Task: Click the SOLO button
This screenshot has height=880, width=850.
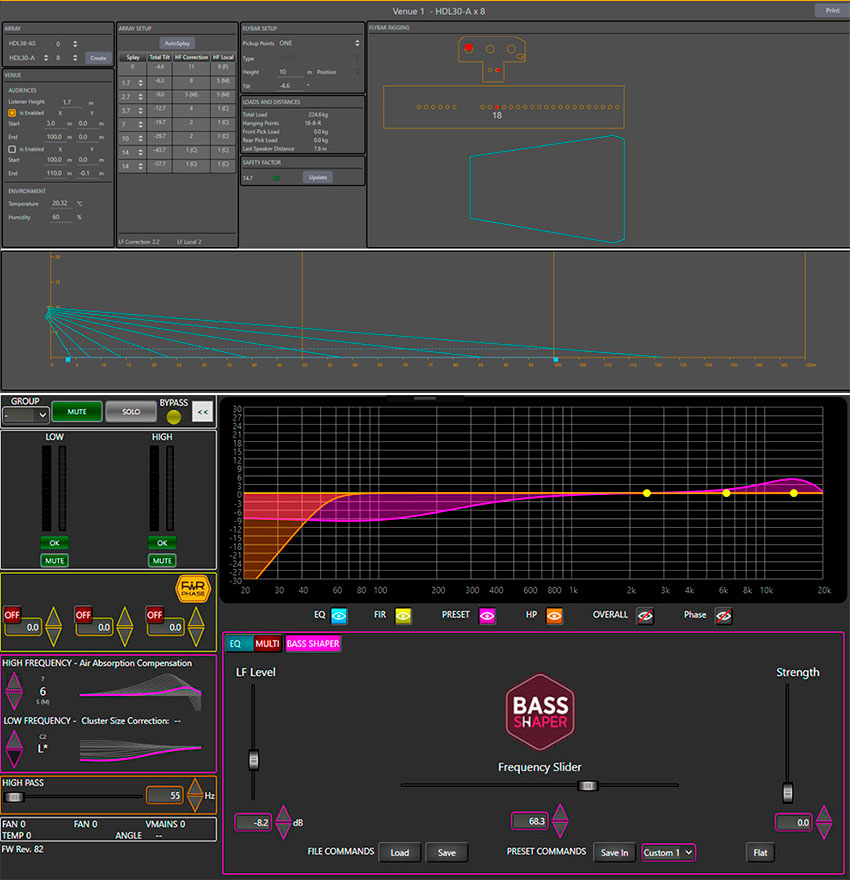Action: 131,412
